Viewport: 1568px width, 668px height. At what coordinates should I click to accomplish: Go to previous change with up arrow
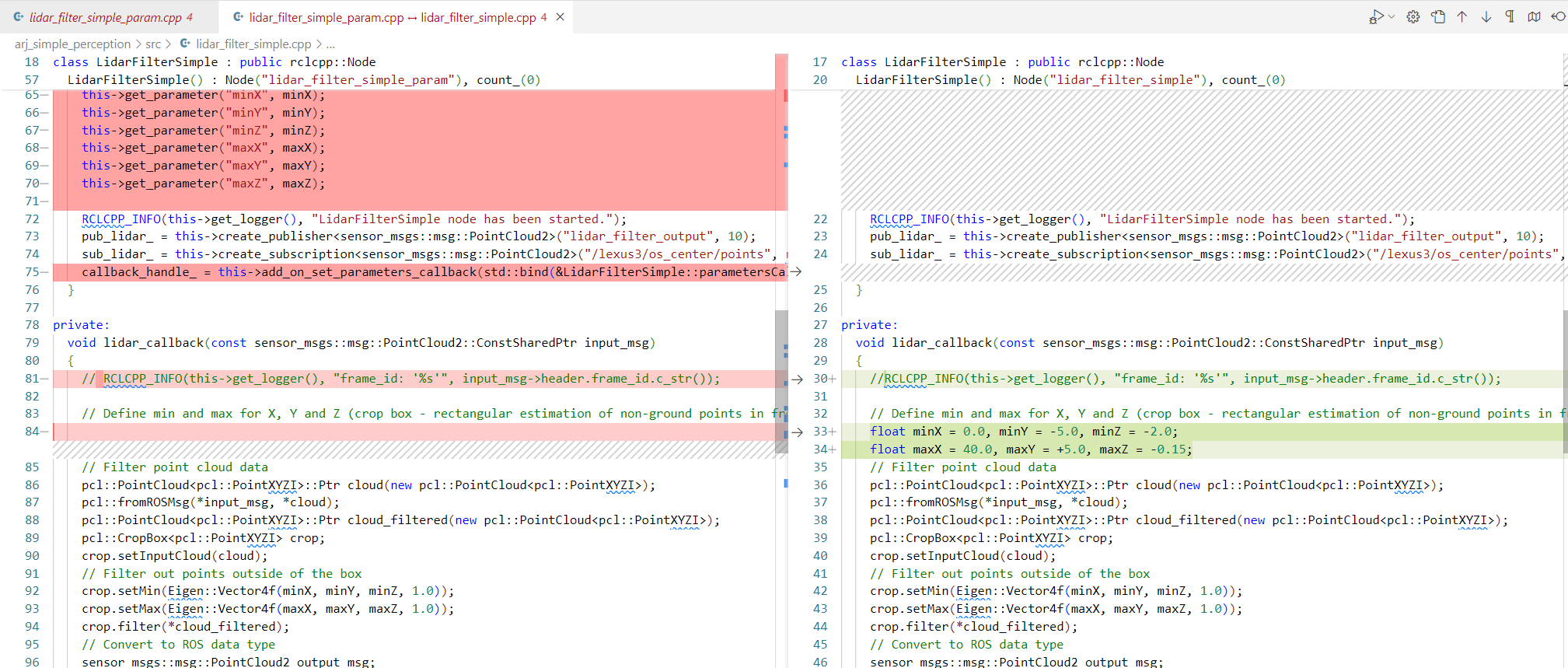(x=1462, y=16)
